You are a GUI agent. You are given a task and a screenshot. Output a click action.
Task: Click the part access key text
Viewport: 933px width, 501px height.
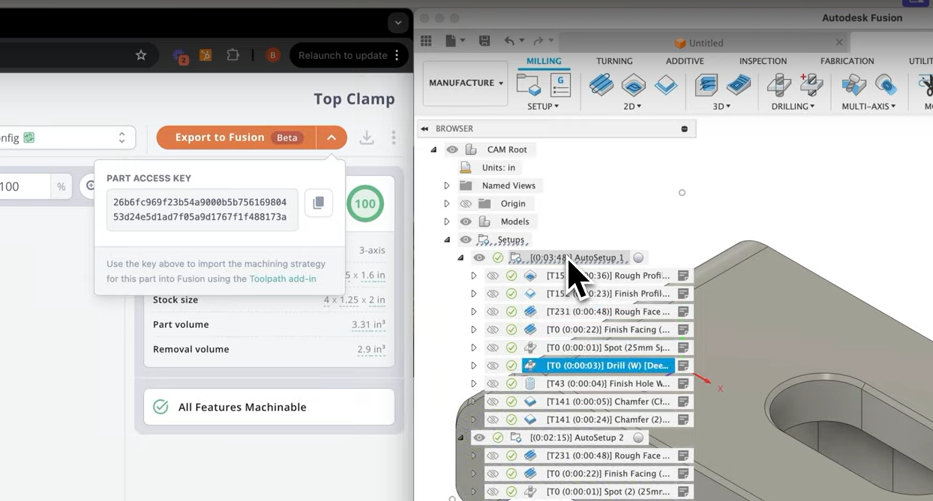coord(200,209)
